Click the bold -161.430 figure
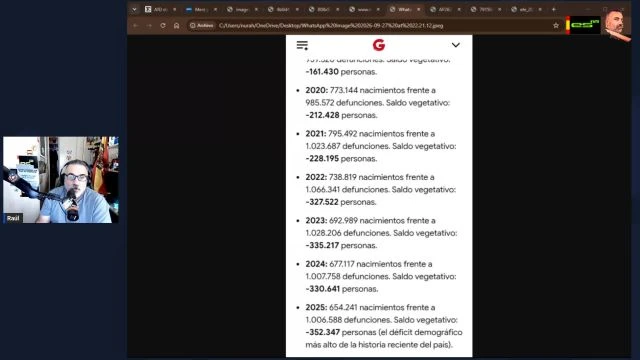640x360 pixels. tap(322, 71)
